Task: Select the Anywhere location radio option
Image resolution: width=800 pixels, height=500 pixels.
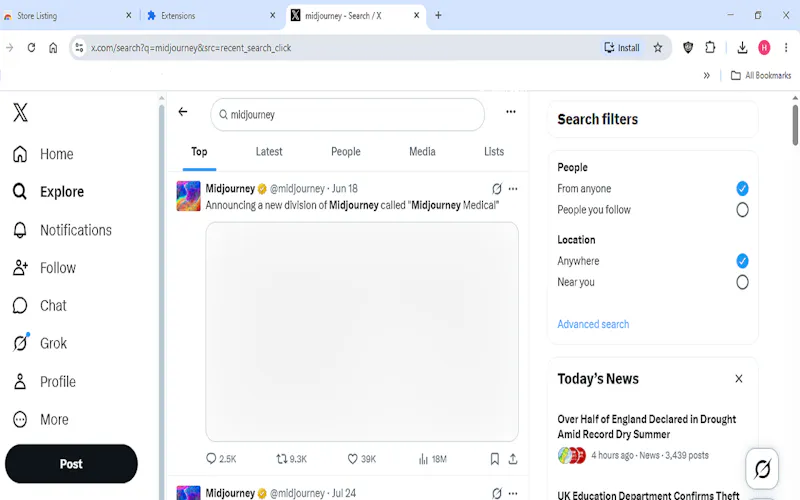Action: click(x=742, y=261)
